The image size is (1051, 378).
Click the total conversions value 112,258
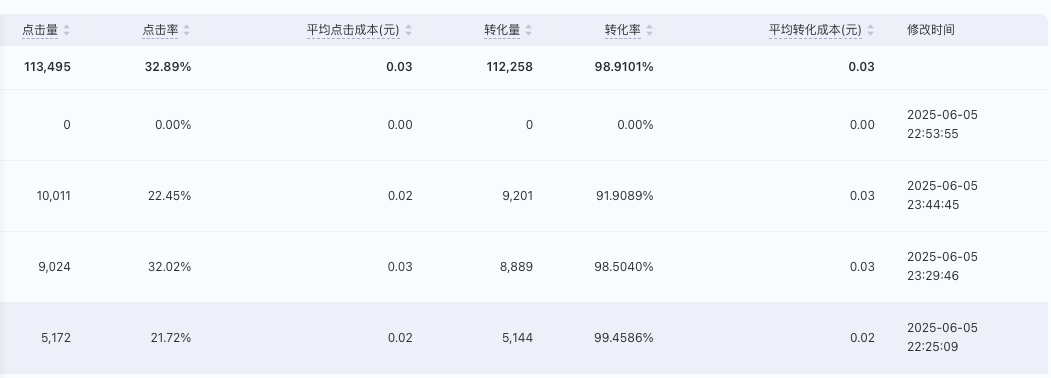509,67
